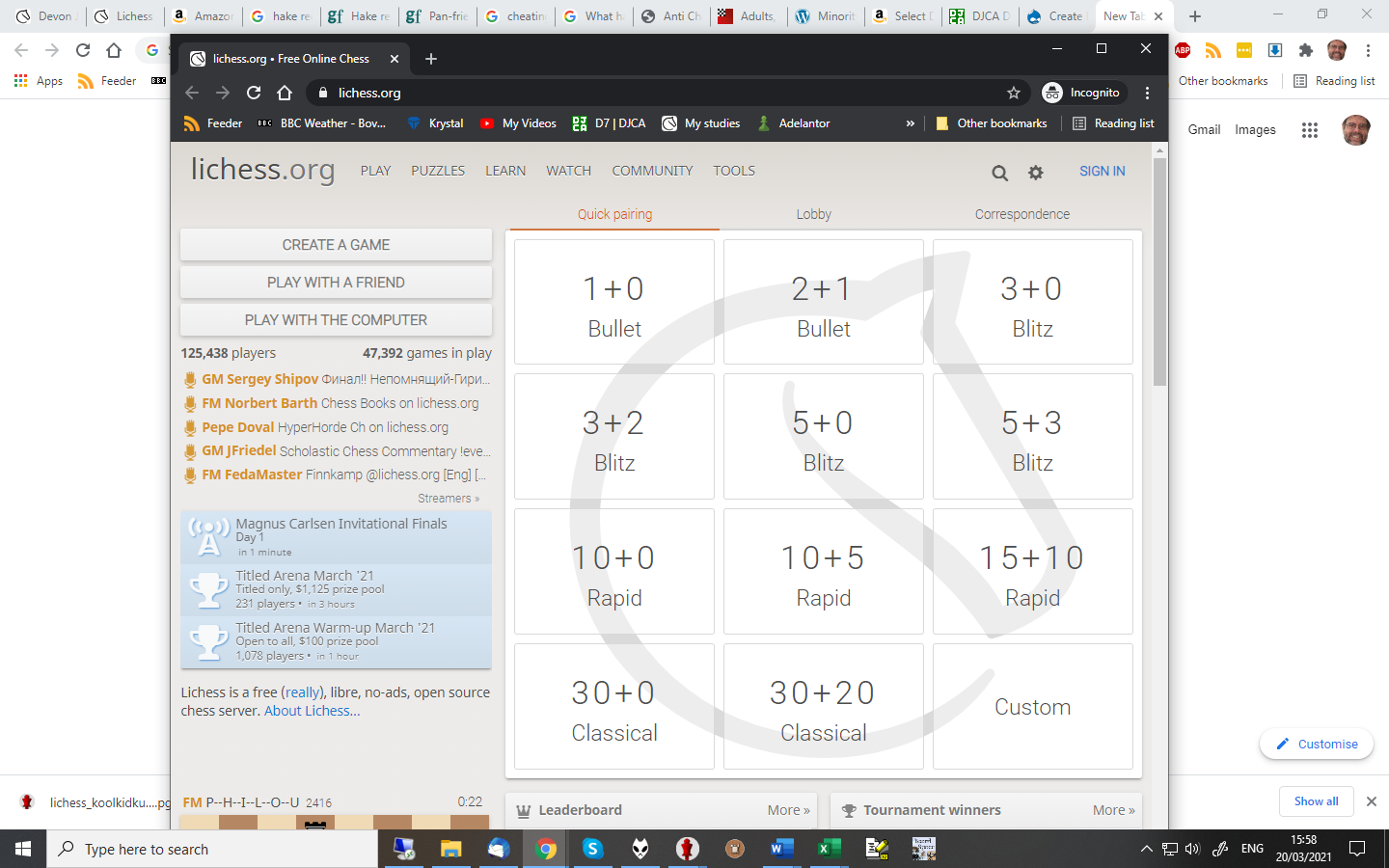Screen dimensions: 1389x868
Task: Expand the Streamers list
Action: pos(448,499)
